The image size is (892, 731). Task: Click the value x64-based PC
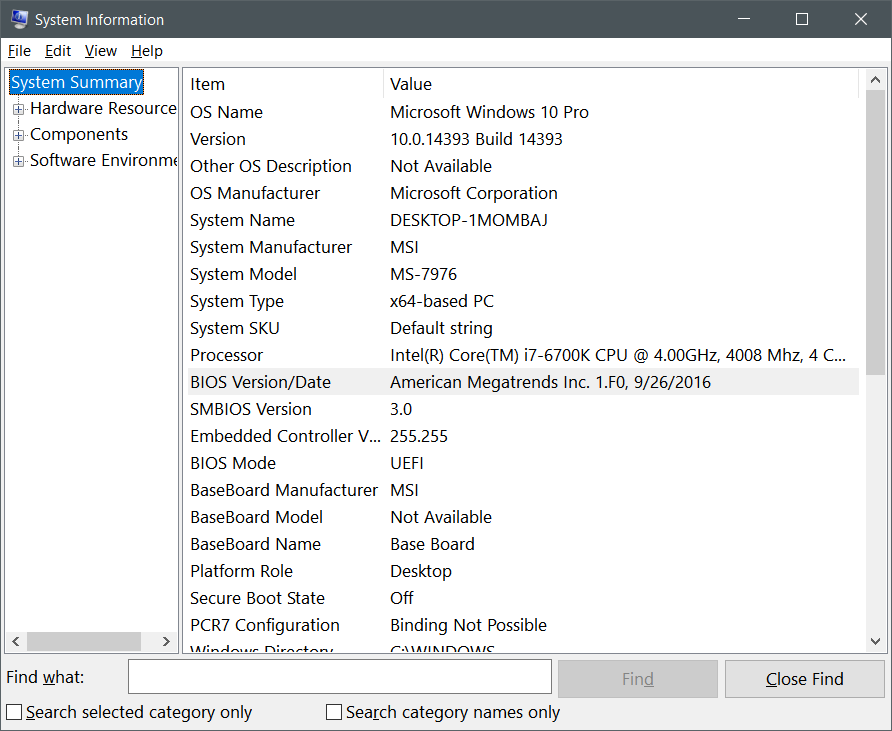[x=442, y=301]
